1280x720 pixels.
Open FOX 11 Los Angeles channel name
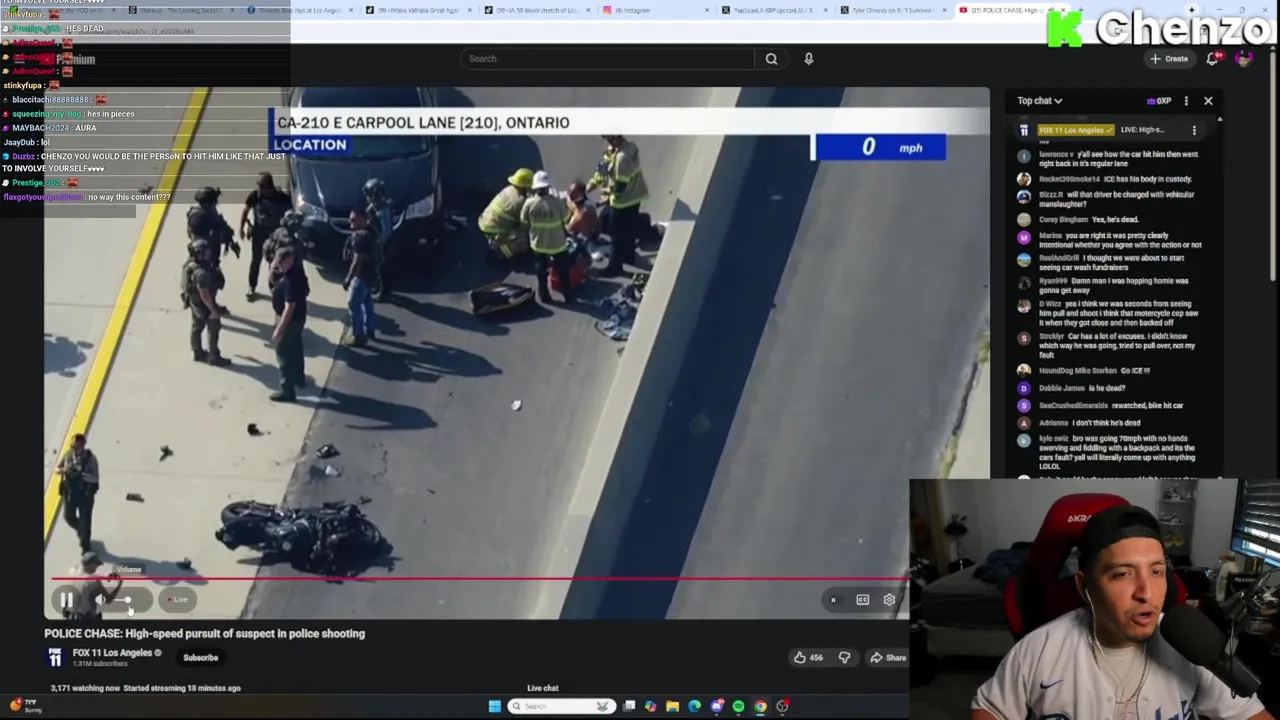point(112,653)
